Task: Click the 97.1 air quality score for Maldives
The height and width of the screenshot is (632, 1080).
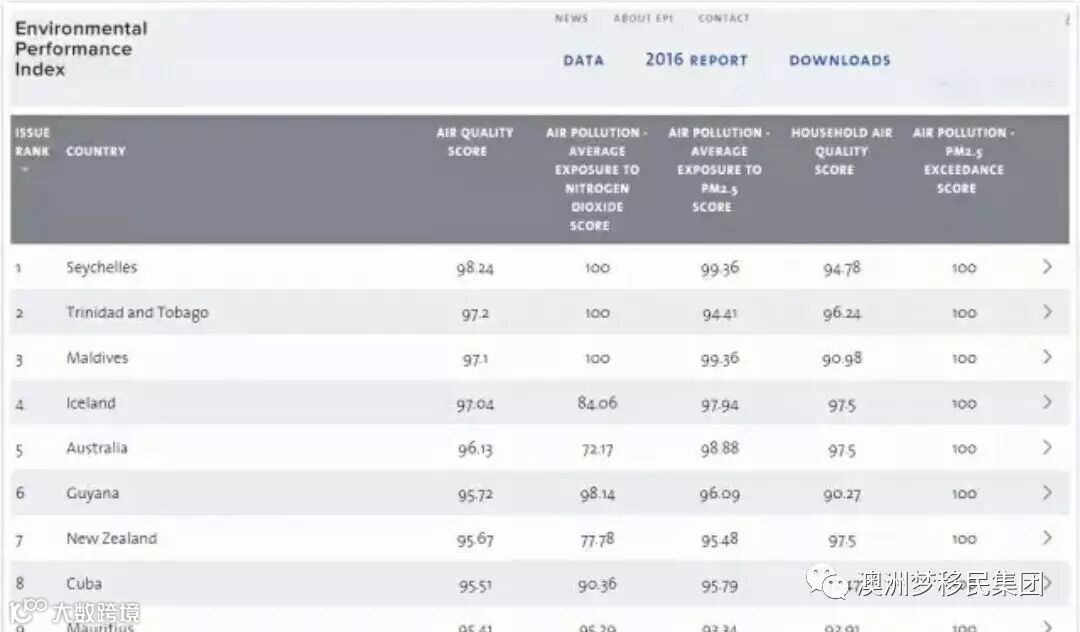Action: (x=475, y=359)
